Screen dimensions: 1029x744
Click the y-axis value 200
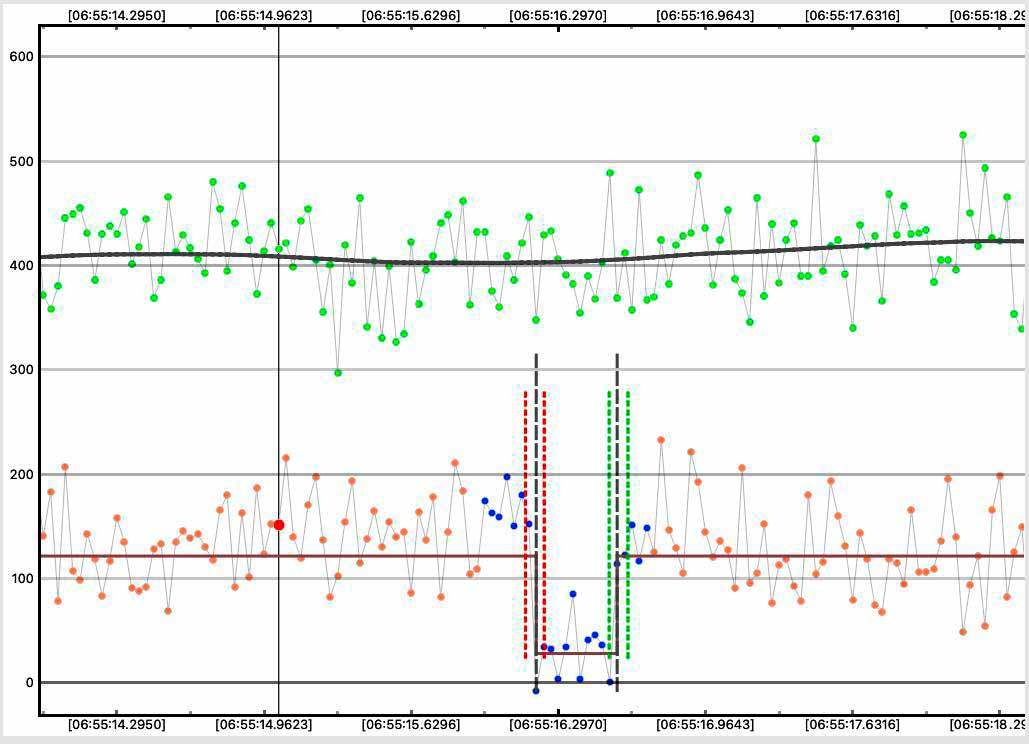coord(21,474)
